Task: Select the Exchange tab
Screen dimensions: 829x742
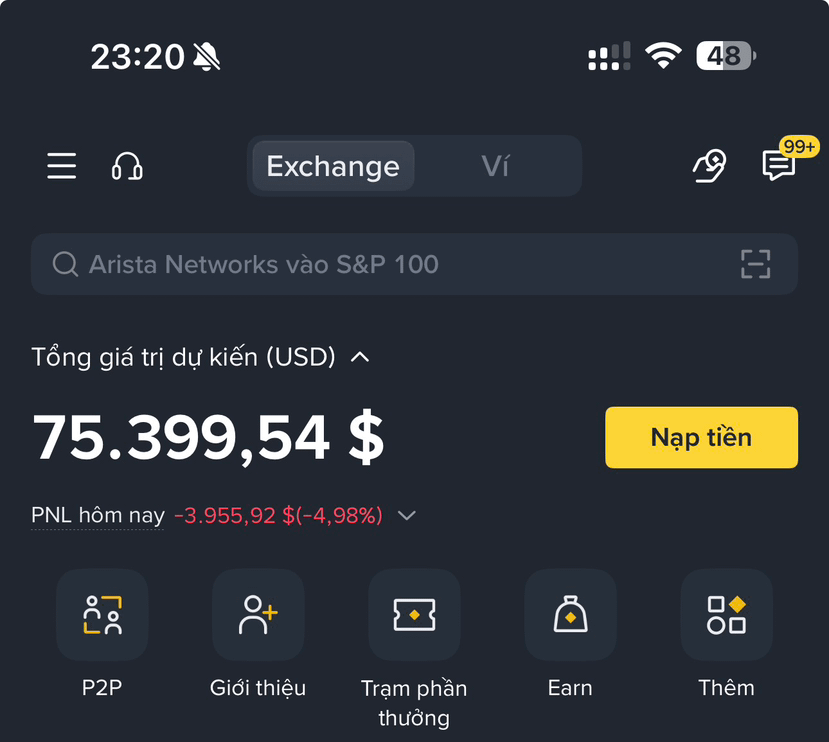Action: (333, 166)
